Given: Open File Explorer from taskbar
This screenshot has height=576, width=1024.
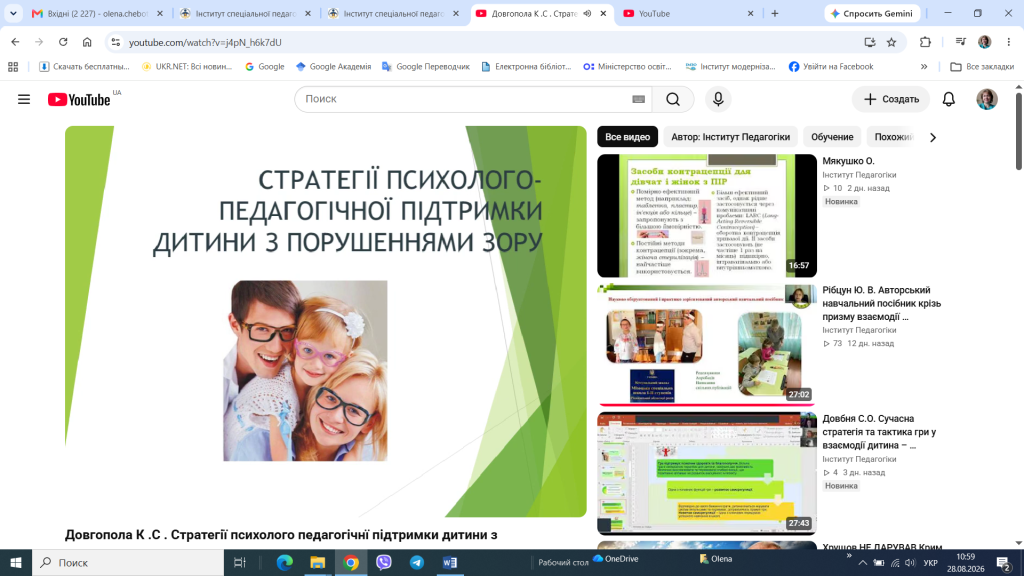Looking at the screenshot, I should pyautogui.click(x=317, y=562).
